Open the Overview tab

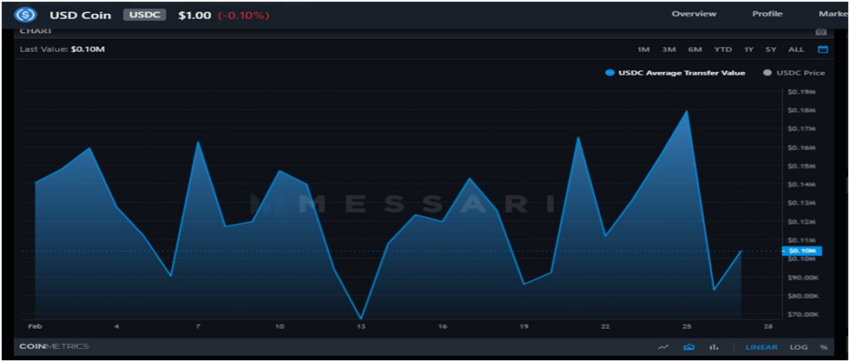pos(694,14)
